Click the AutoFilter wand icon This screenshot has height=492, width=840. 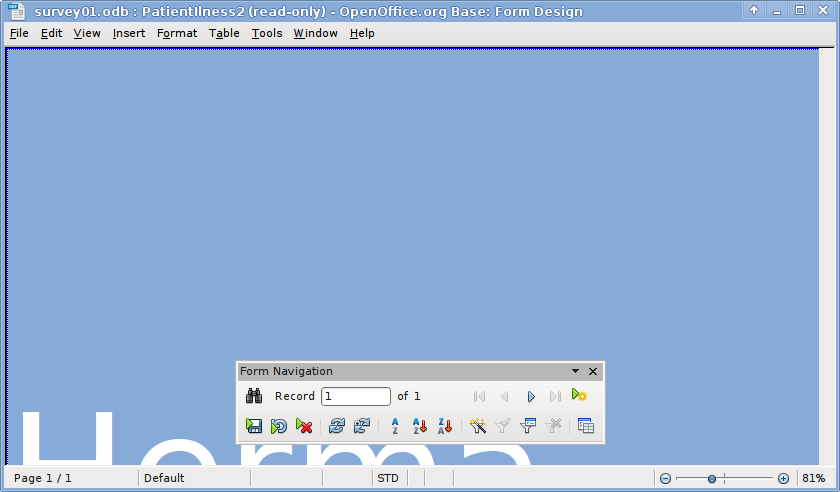coord(478,426)
